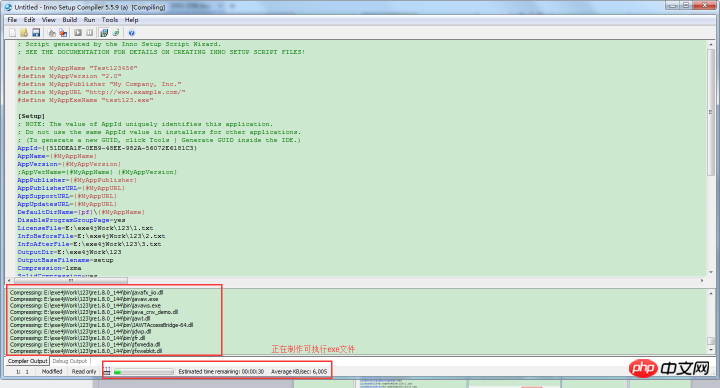Click the Modified status bar entry

click(x=52, y=371)
